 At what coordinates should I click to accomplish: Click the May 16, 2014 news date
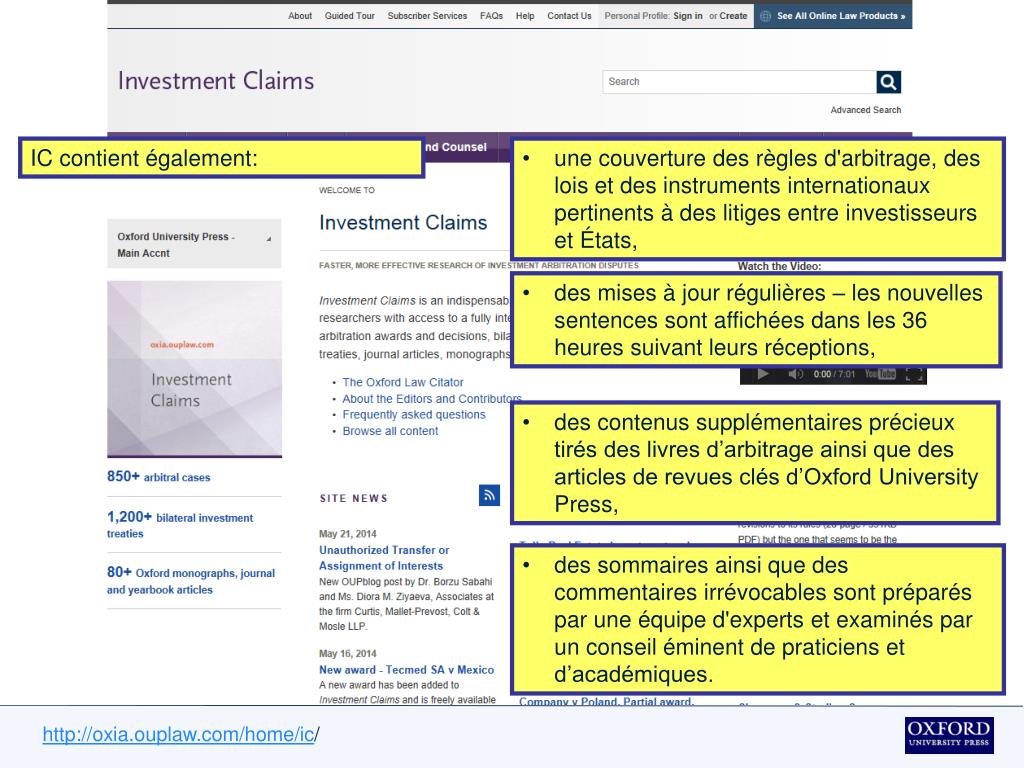[347, 653]
